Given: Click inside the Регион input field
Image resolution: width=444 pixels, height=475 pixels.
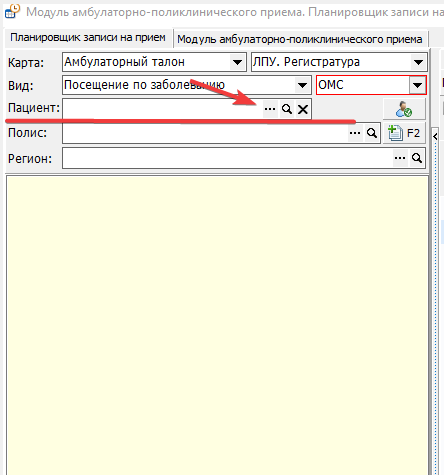Looking at the screenshot, I should pyautogui.click(x=228, y=158).
